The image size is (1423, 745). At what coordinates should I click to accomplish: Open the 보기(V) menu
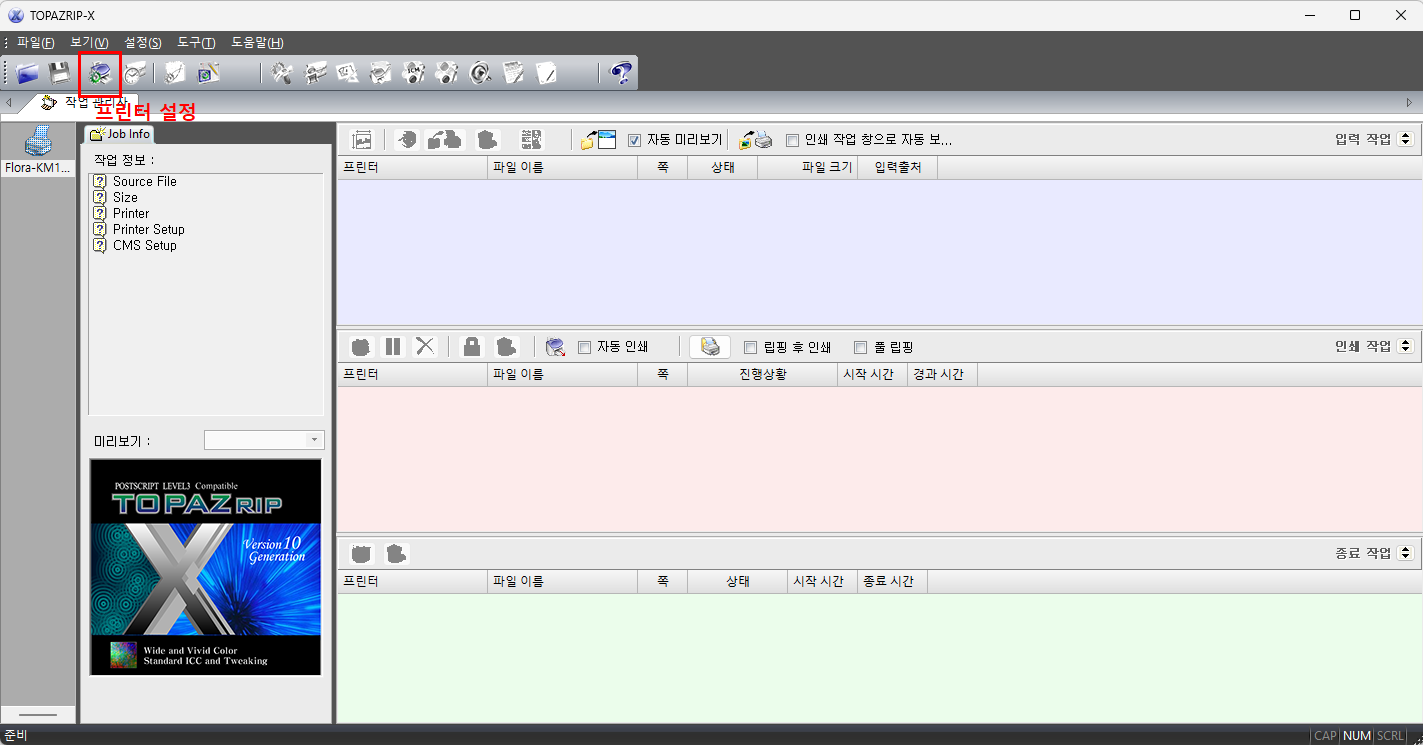(x=89, y=43)
